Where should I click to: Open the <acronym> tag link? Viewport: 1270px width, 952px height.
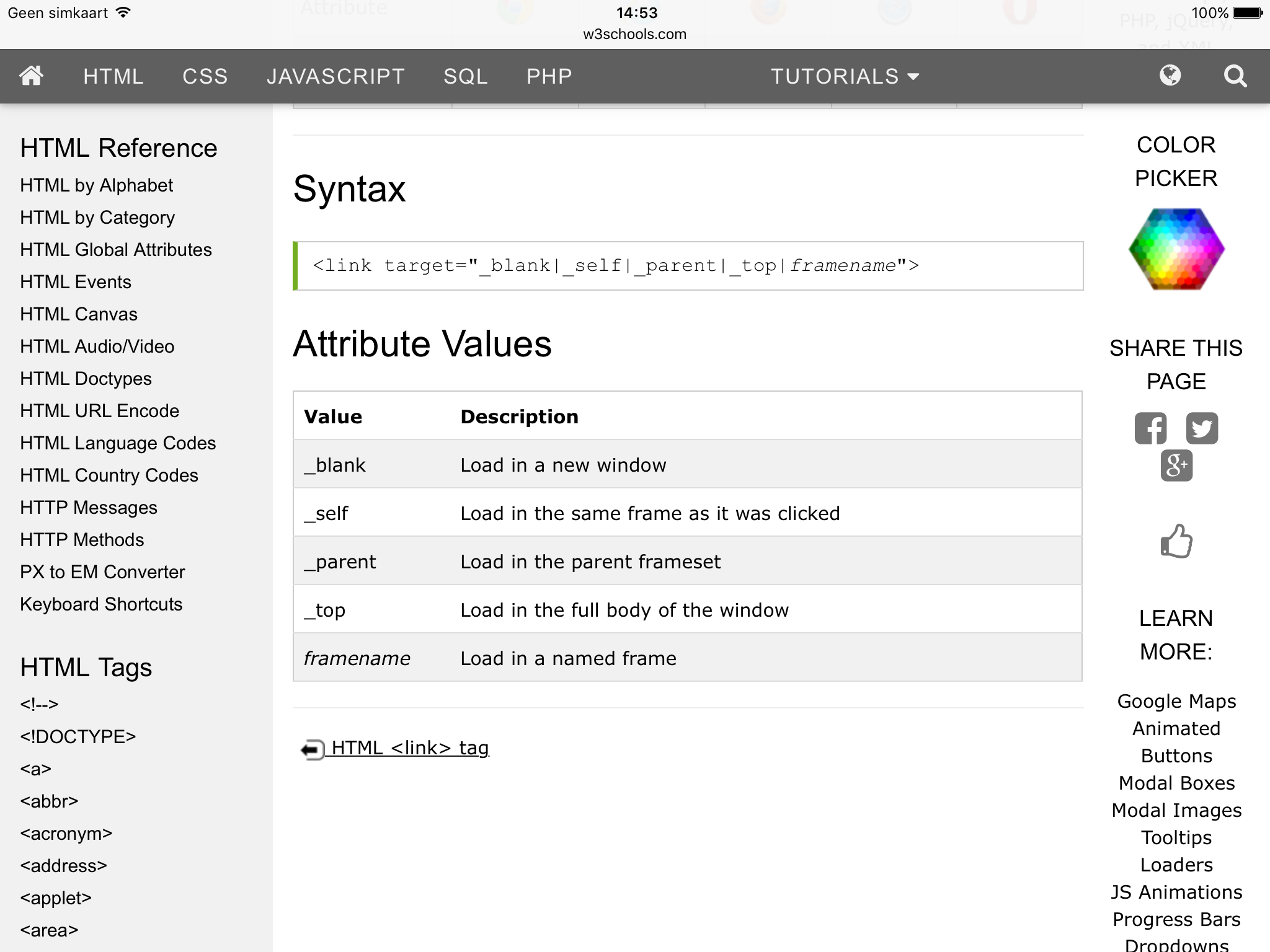tap(66, 833)
